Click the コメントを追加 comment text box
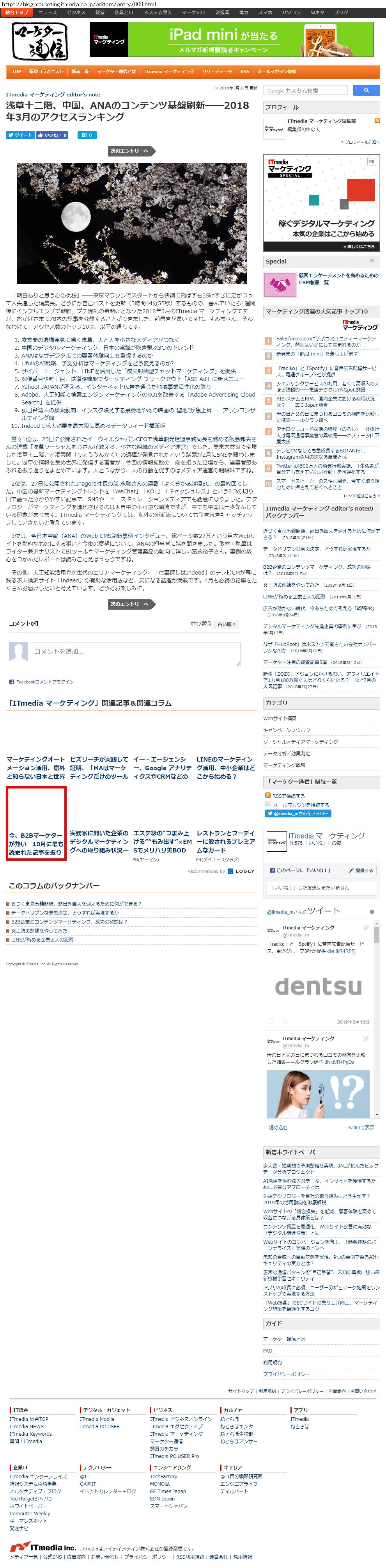This screenshot has width=386, height=1568. [x=136, y=654]
